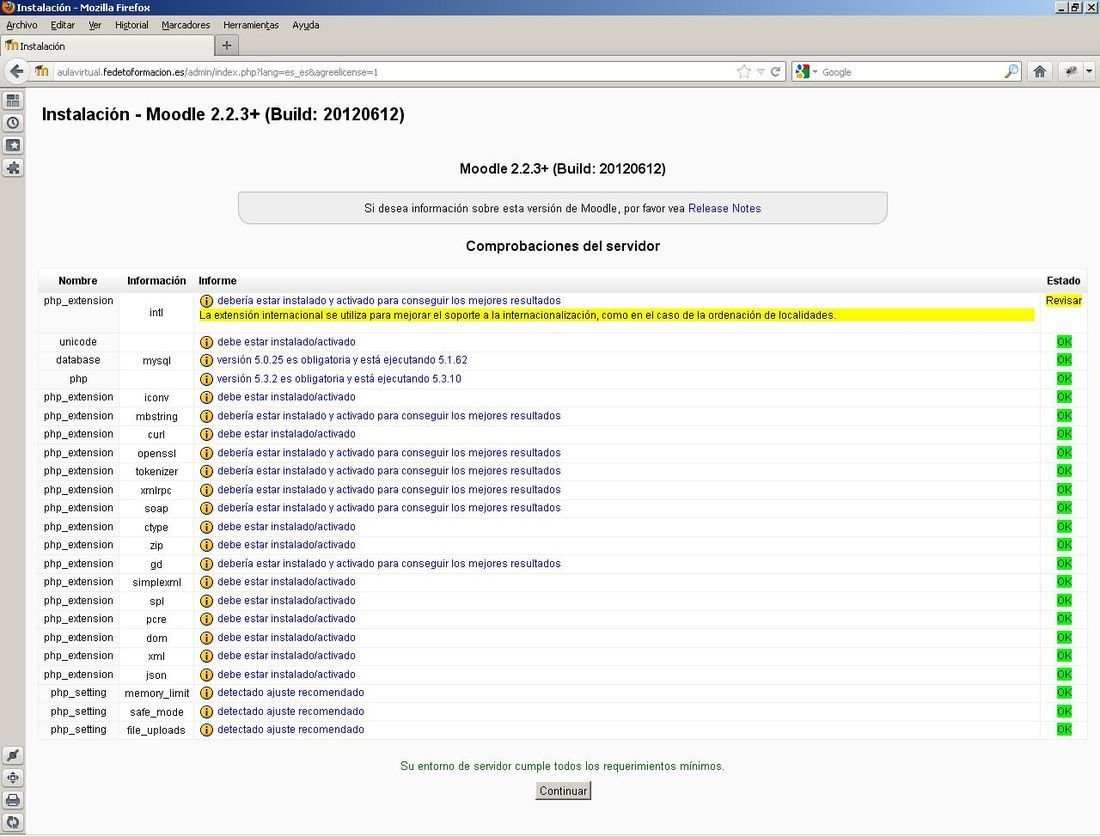Click the info icon in the file_uploads row

(x=206, y=730)
